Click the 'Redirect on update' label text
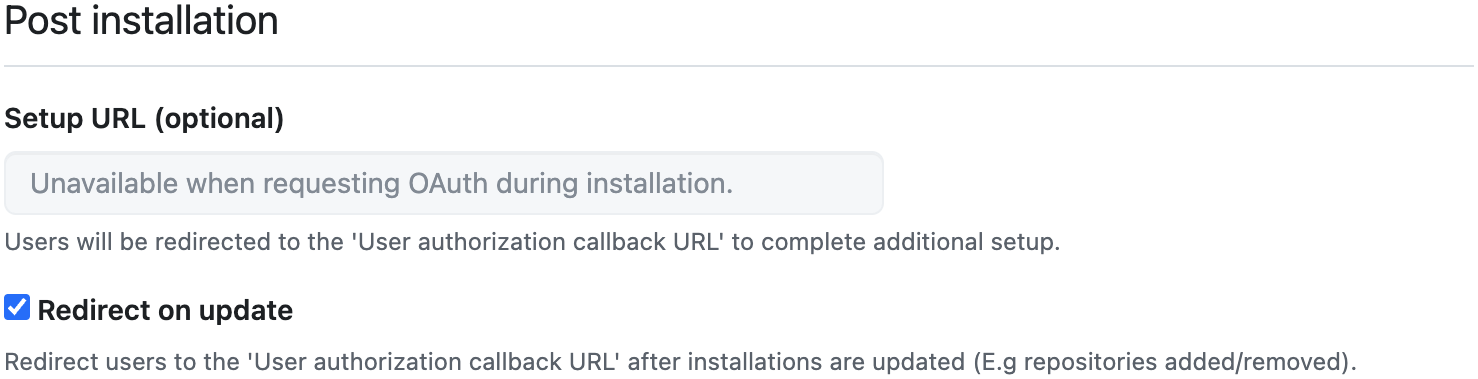The image size is (1478, 379). tap(165, 310)
